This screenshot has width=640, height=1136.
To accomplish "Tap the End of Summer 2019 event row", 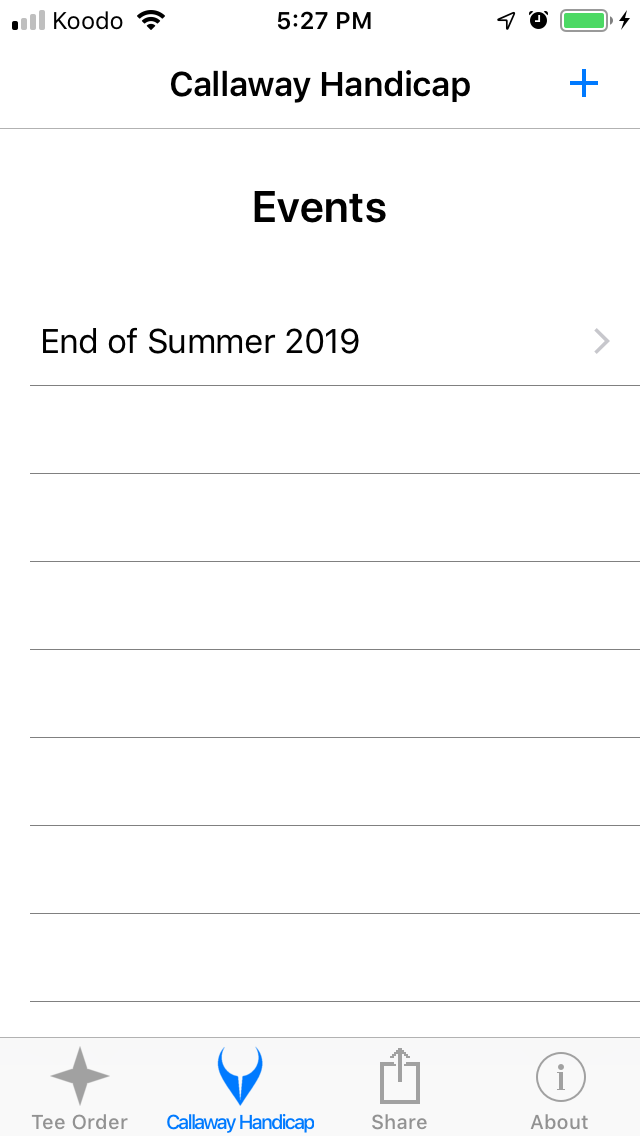I will (200, 341).
